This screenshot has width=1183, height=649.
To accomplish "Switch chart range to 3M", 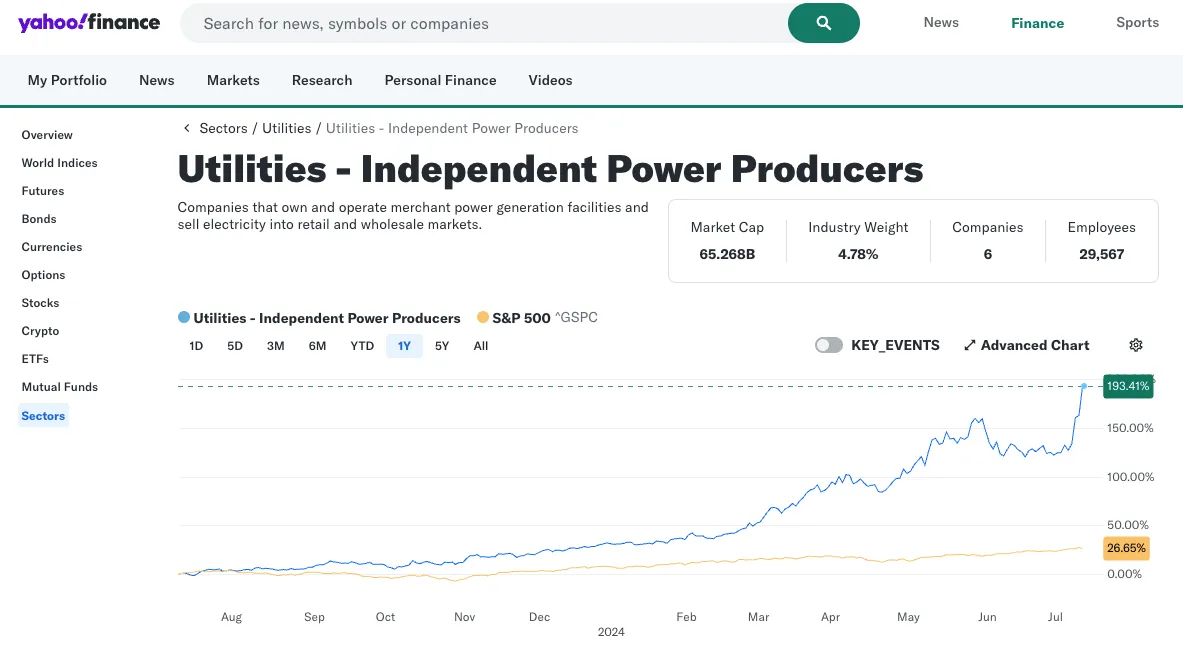I will pyautogui.click(x=275, y=346).
